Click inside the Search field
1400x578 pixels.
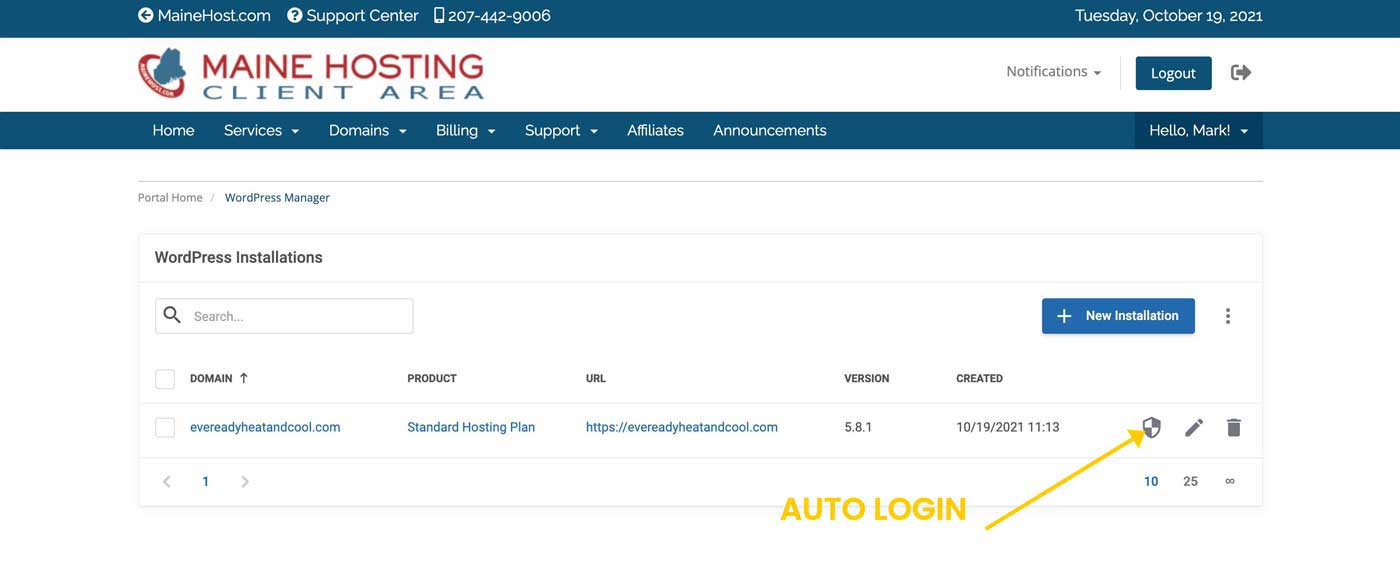click(x=284, y=315)
